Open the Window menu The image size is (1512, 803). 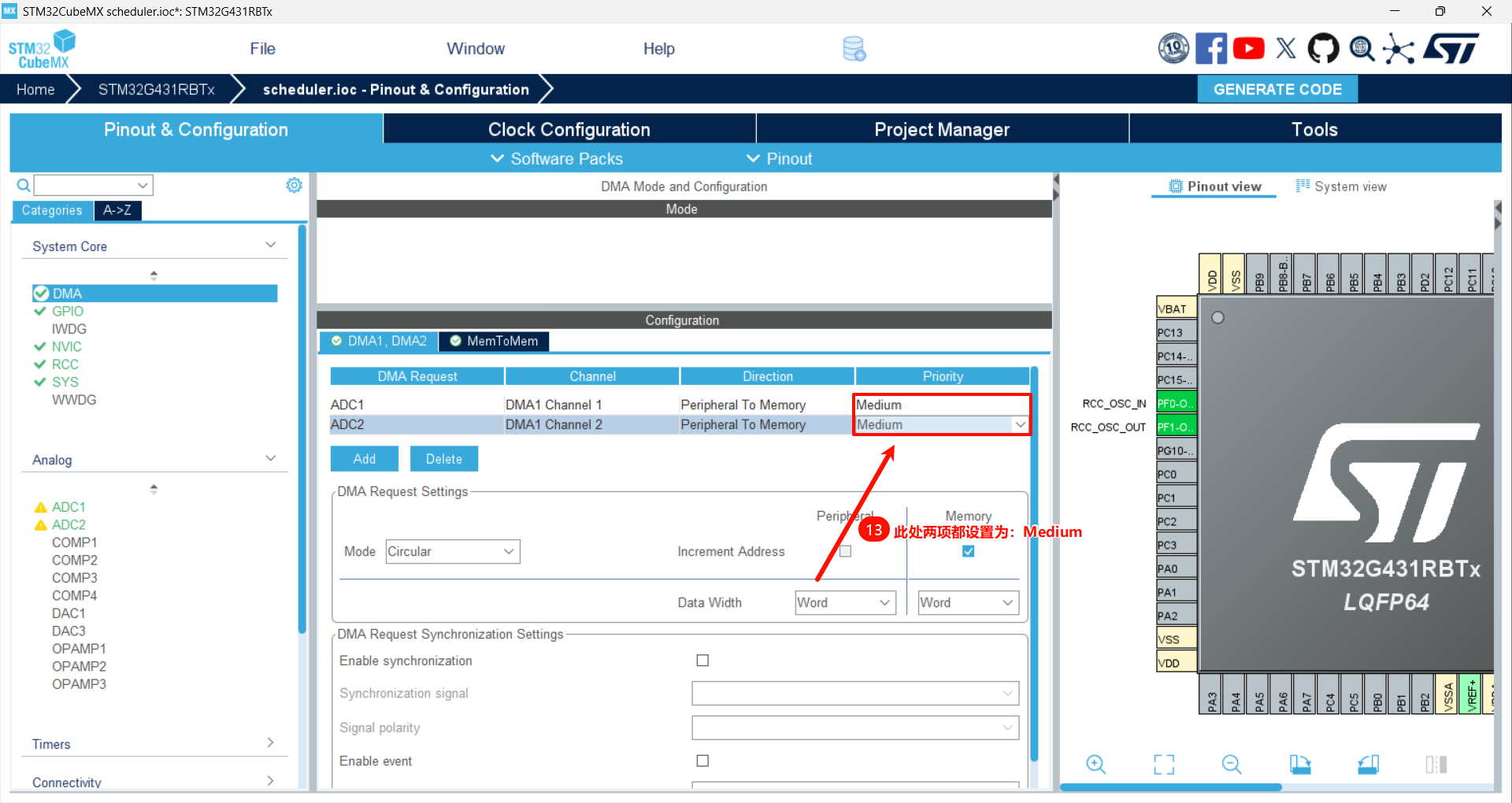[476, 49]
